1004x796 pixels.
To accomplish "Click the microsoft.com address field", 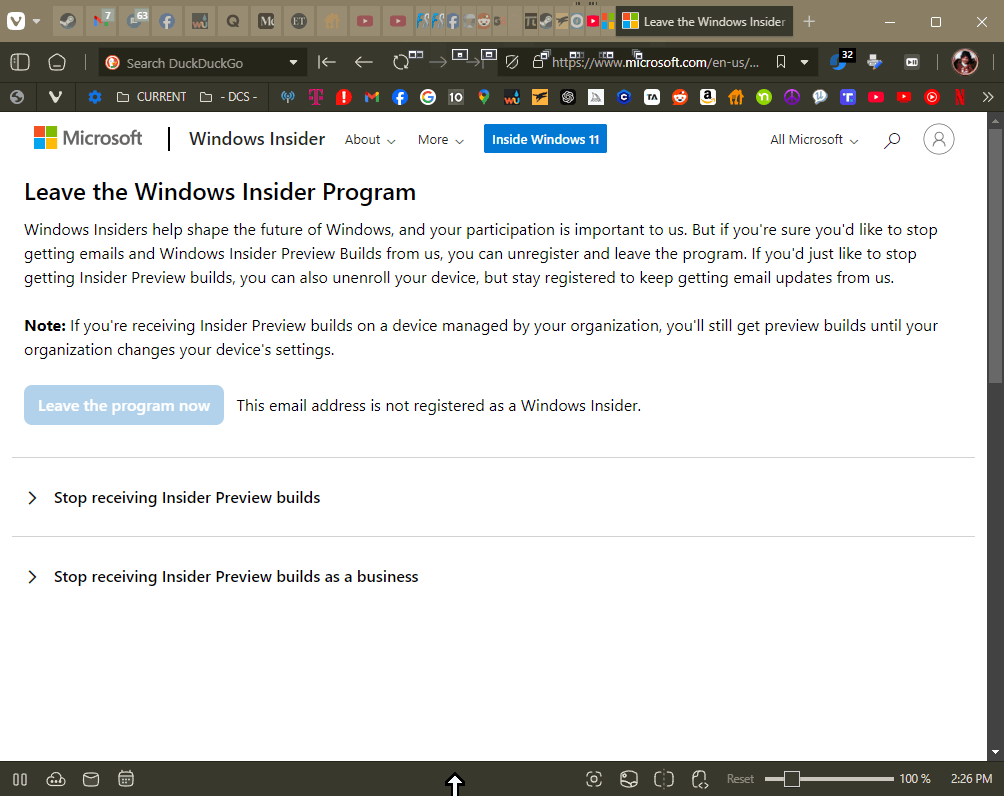I will point(656,62).
